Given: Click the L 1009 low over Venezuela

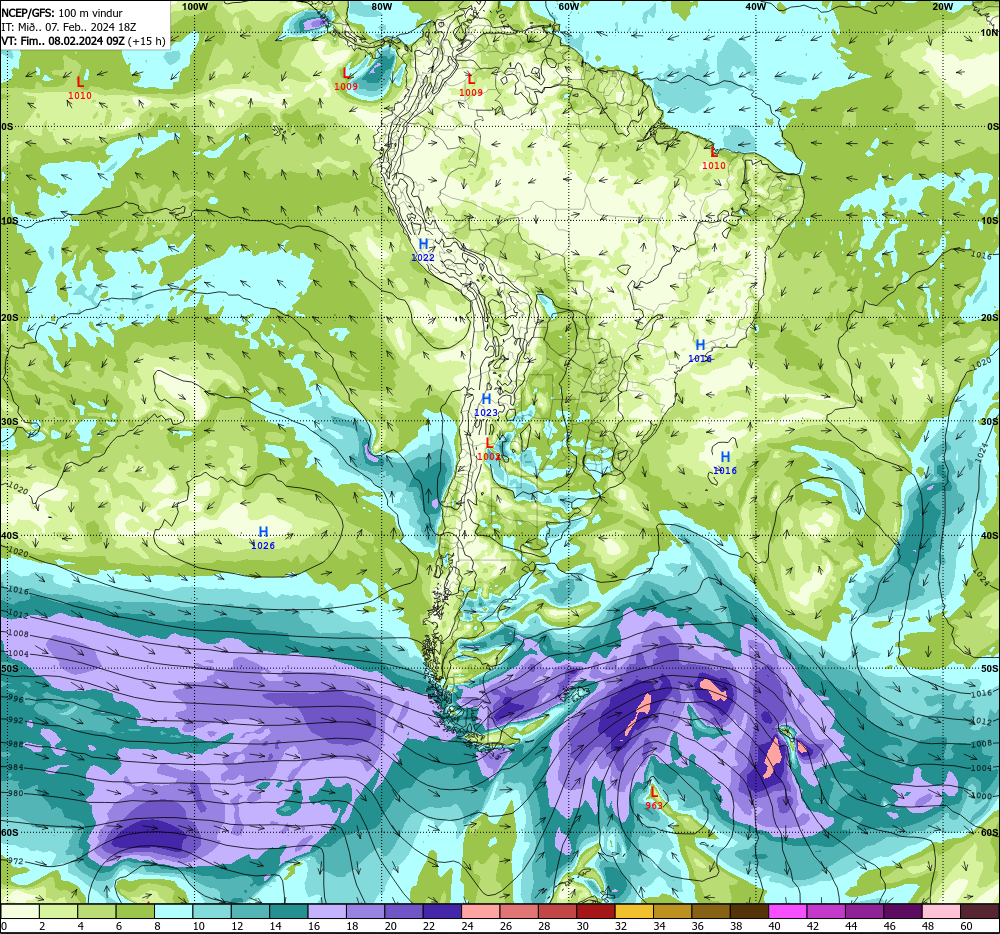Looking at the screenshot, I should (x=471, y=85).
